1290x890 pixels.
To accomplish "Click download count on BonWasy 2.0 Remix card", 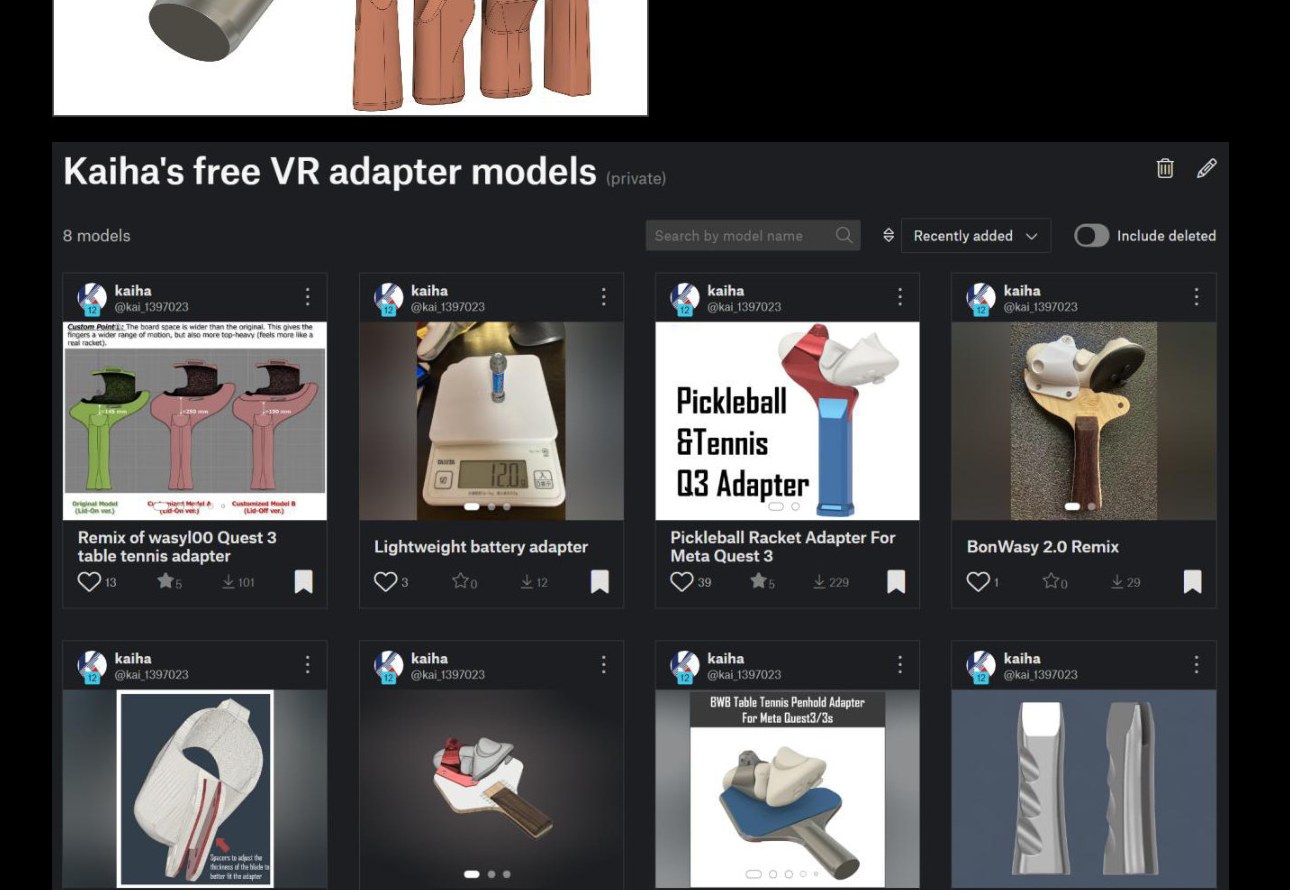I will (x=1125, y=582).
